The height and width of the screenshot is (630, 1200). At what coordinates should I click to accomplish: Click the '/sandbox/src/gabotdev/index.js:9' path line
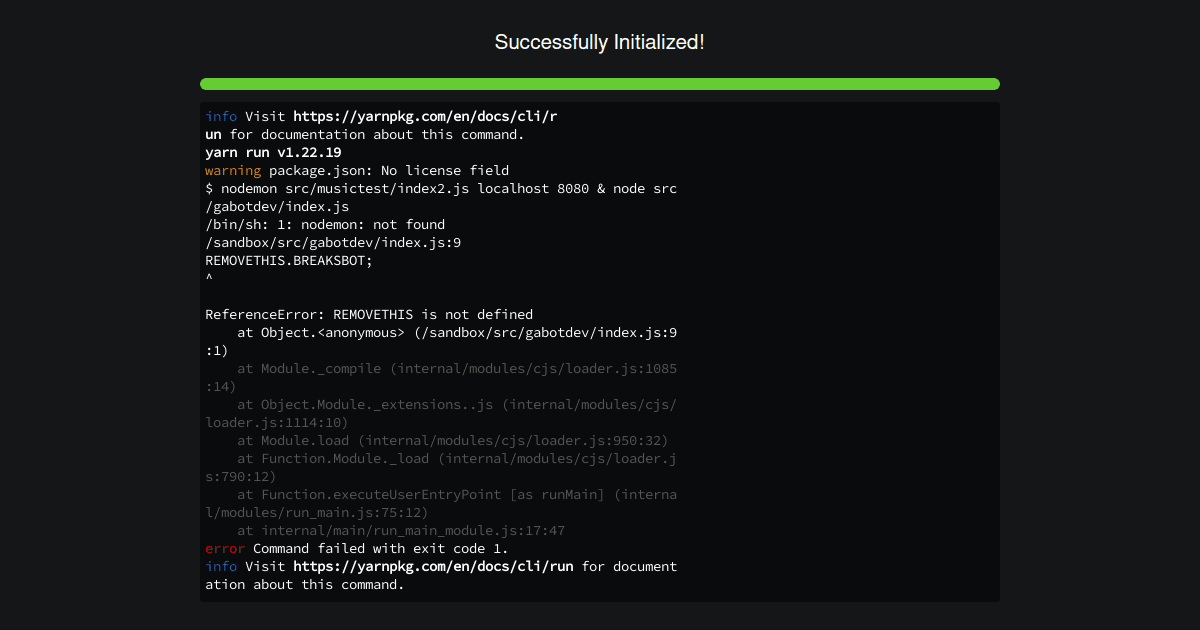click(x=333, y=242)
